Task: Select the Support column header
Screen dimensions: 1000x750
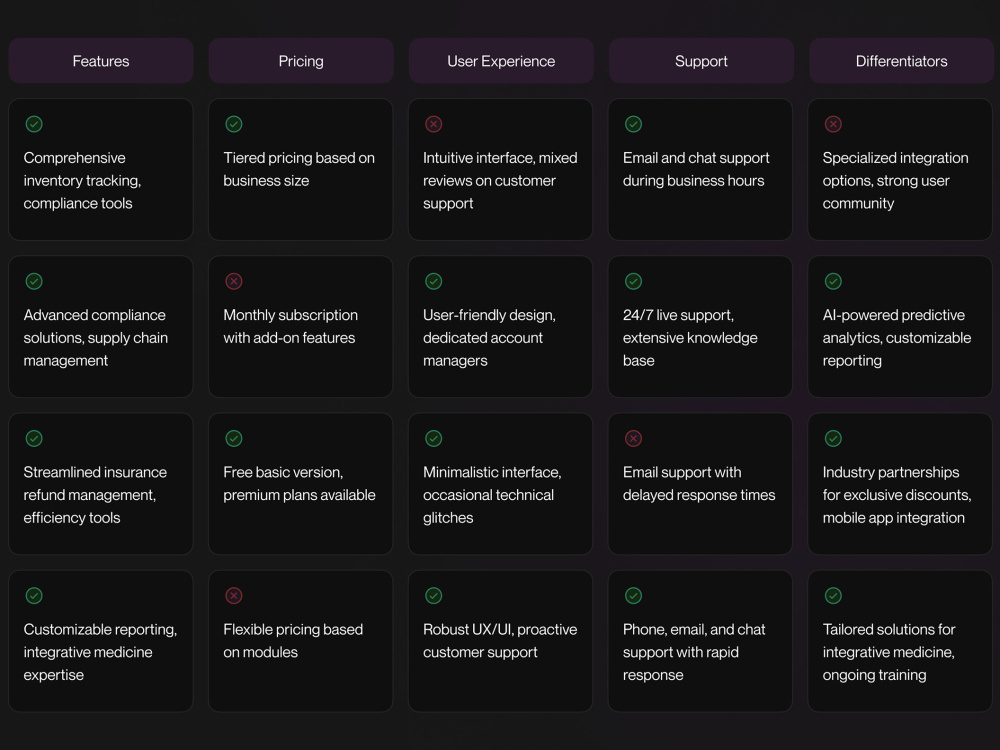Action: tap(702, 61)
